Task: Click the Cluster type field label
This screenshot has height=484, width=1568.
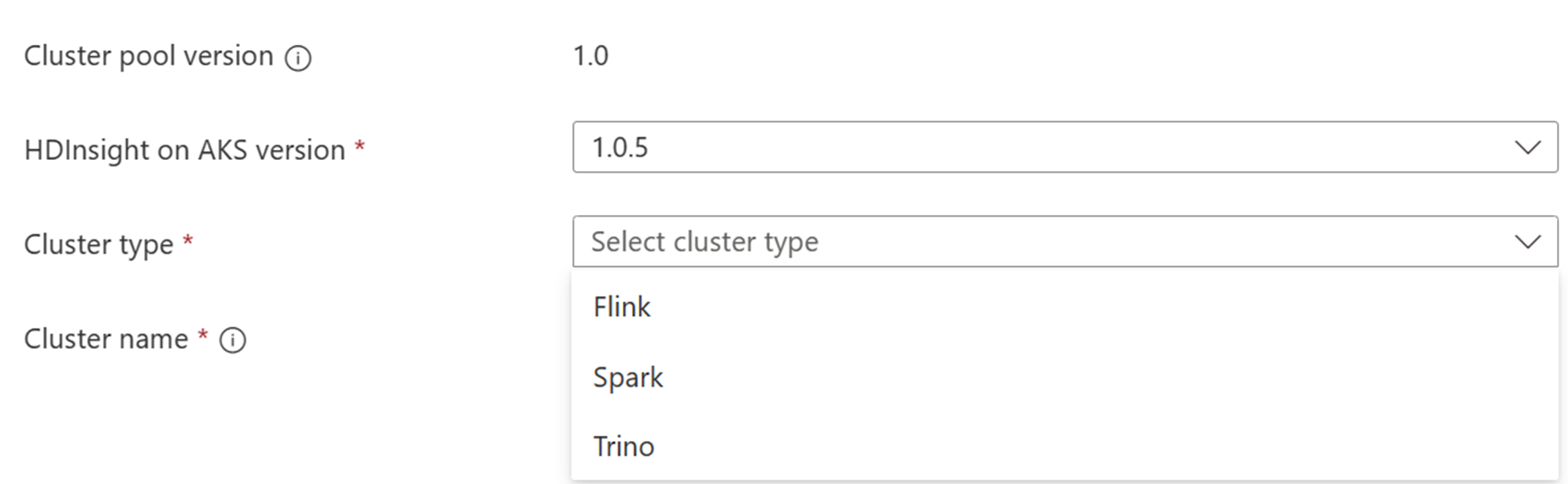Action: tap(98, 245)
